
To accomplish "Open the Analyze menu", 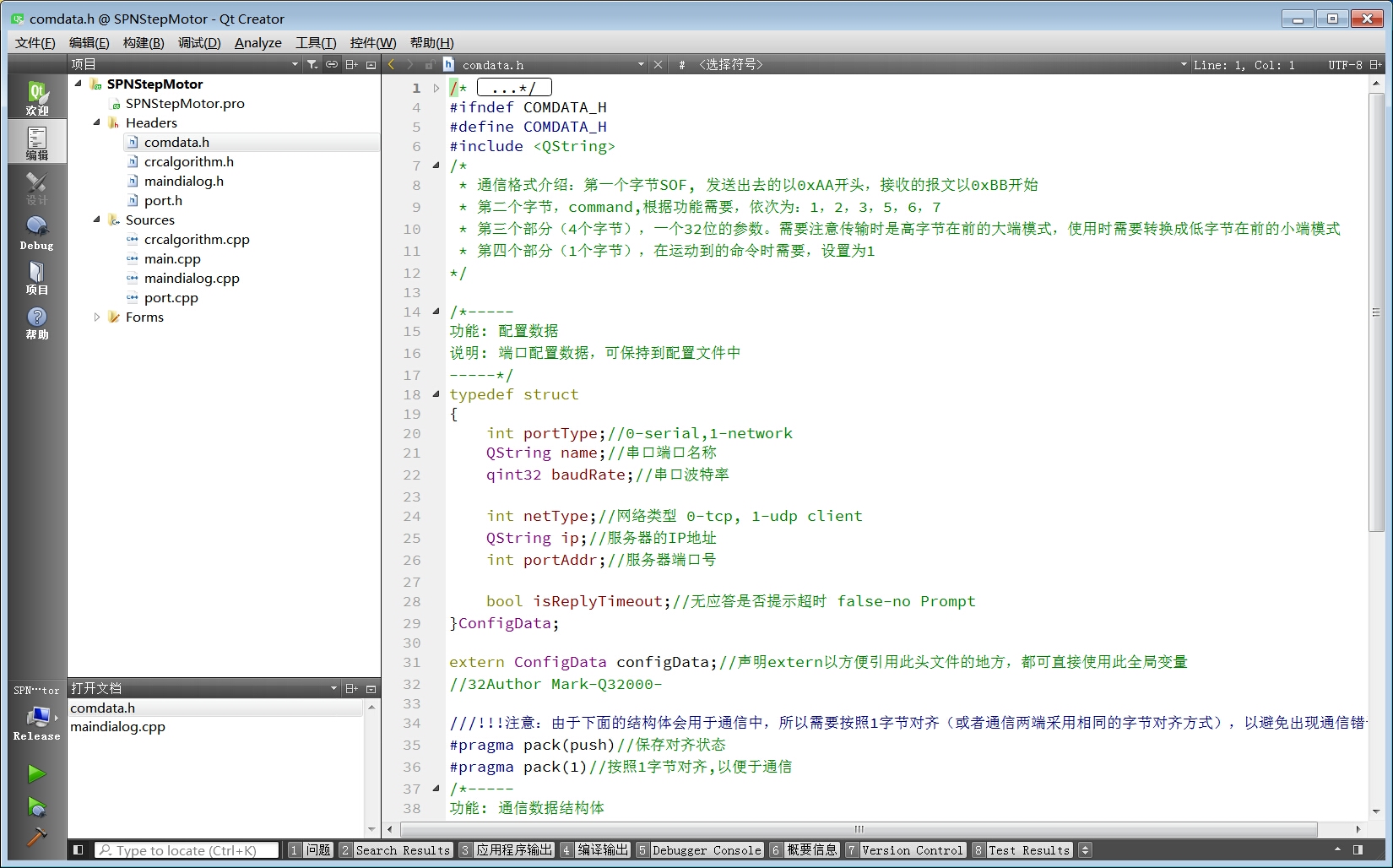I will point(258,43).
